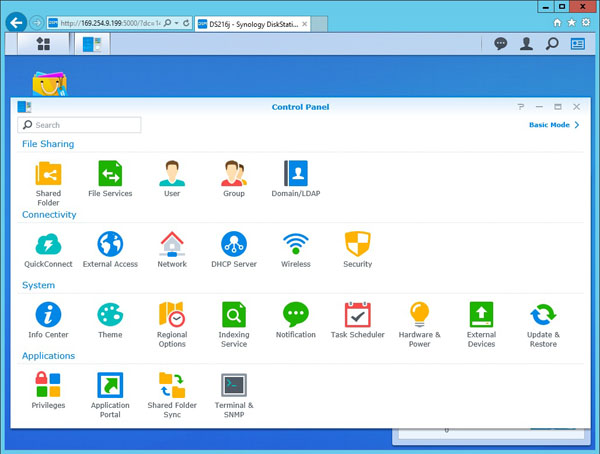Open the DSM main menu button

click(x=43, y=44)
